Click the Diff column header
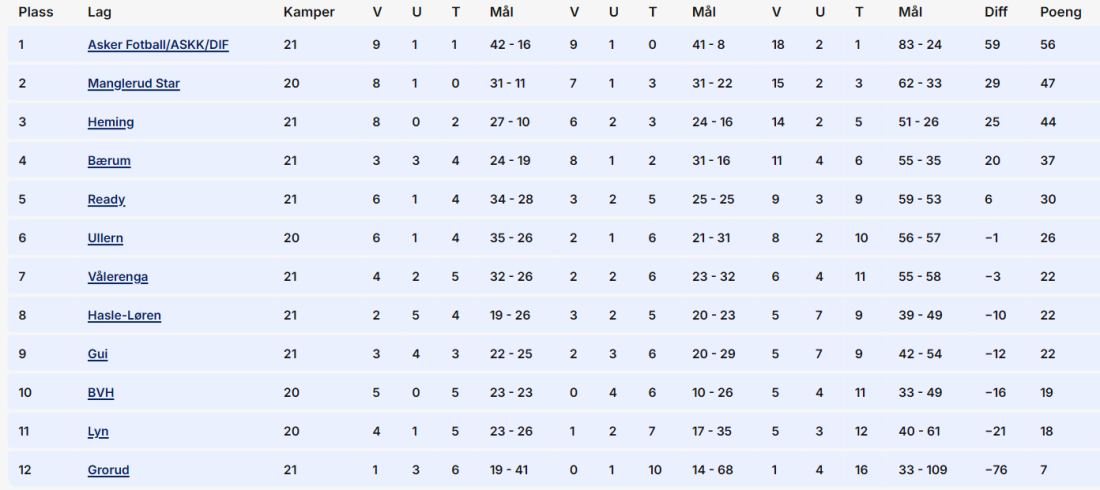Viewport: 1100px width, 490px height. tap(998, 12)
